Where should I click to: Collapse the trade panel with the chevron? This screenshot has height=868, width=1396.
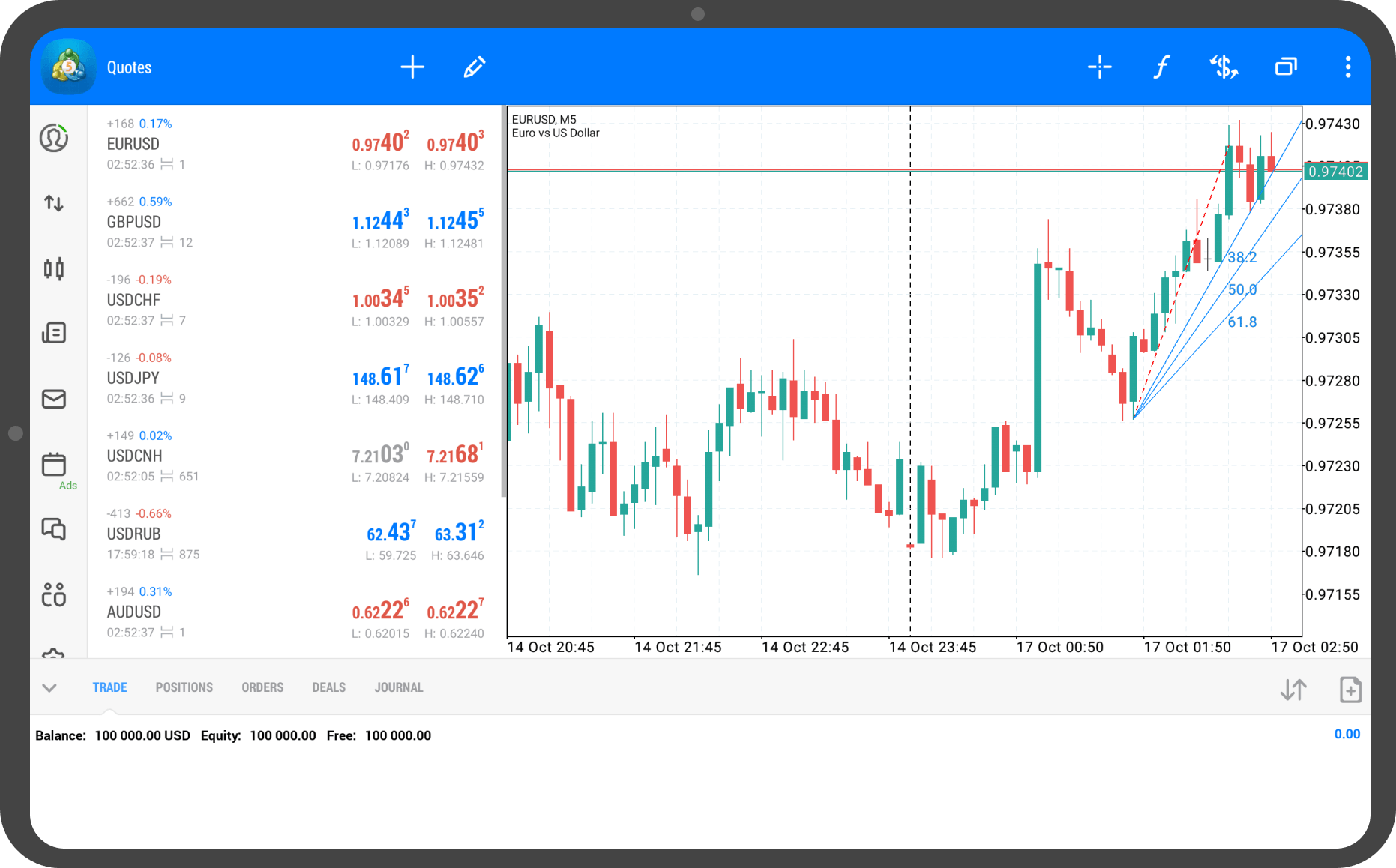coord(50,687)
